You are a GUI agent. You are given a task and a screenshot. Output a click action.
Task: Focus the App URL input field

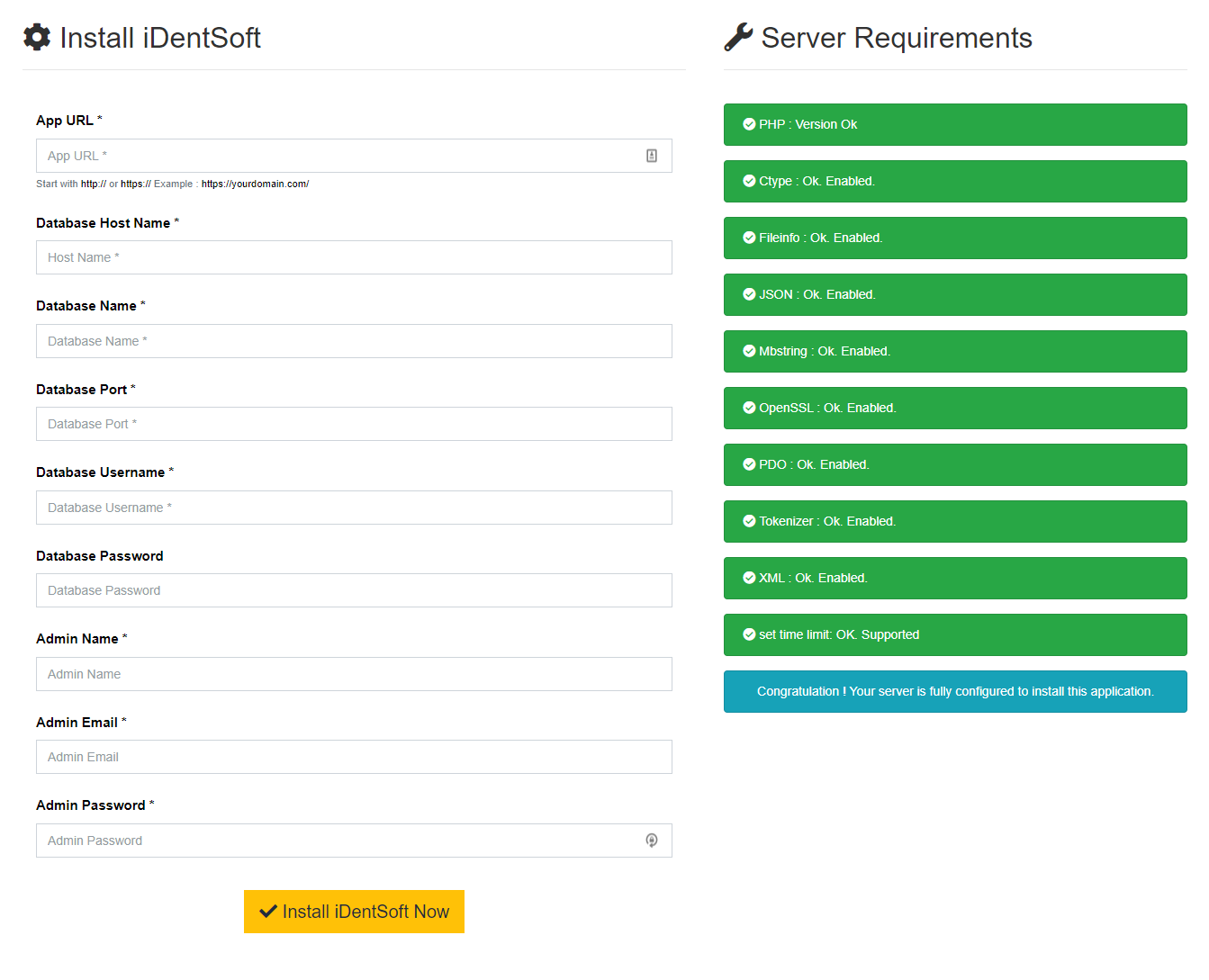342,156
